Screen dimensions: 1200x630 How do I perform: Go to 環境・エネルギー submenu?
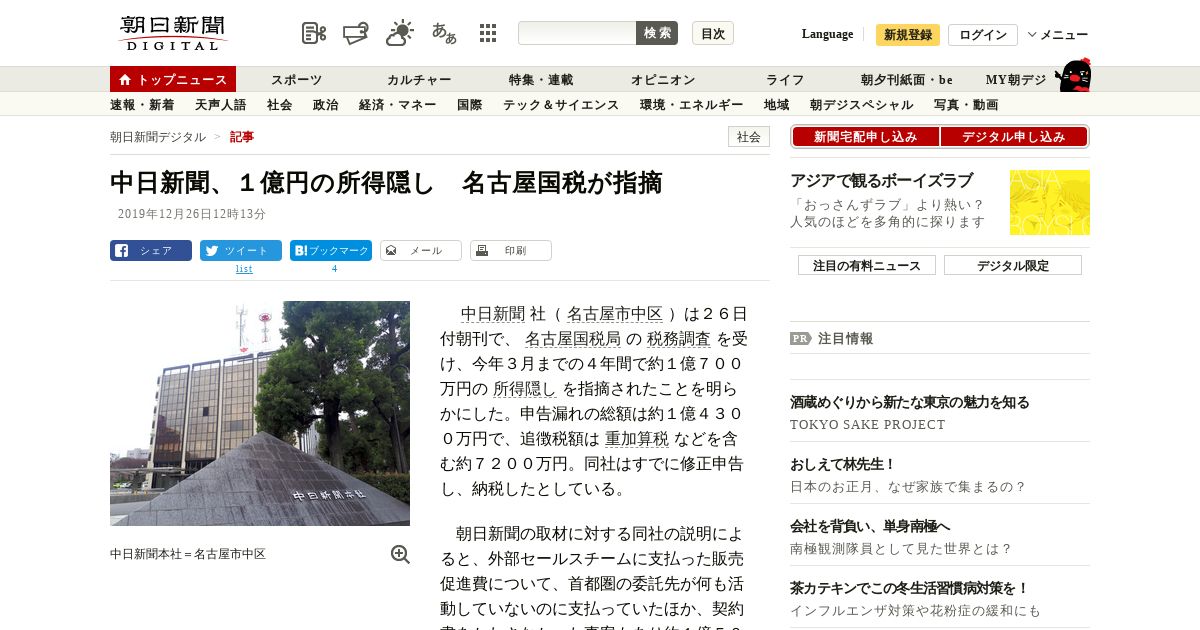692,105
